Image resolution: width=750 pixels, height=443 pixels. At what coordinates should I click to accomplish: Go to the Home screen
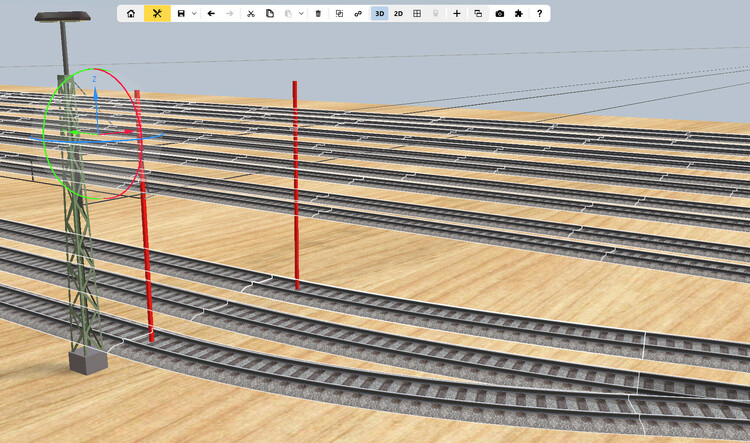(131, 13)
